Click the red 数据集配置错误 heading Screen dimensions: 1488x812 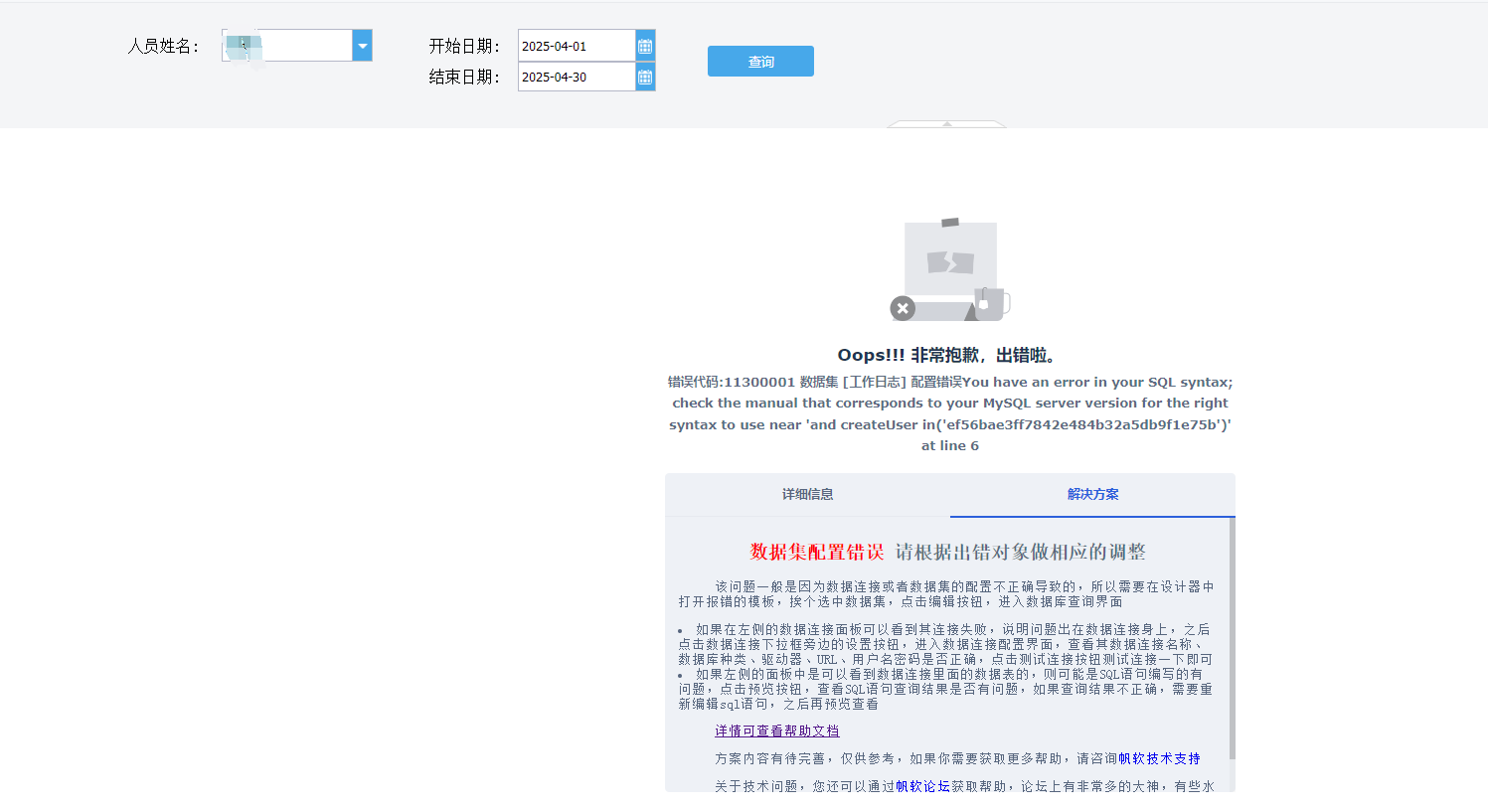(817, 553)
